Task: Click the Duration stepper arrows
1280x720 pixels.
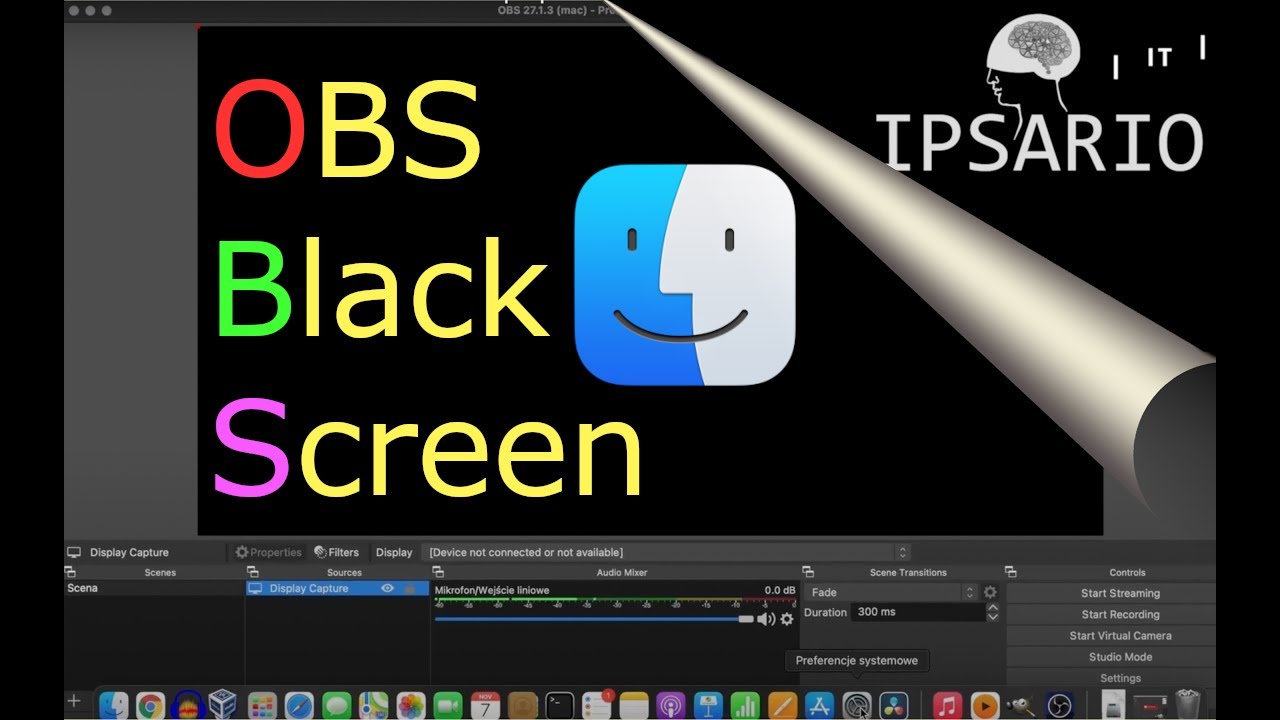Action: coord(992,612)
